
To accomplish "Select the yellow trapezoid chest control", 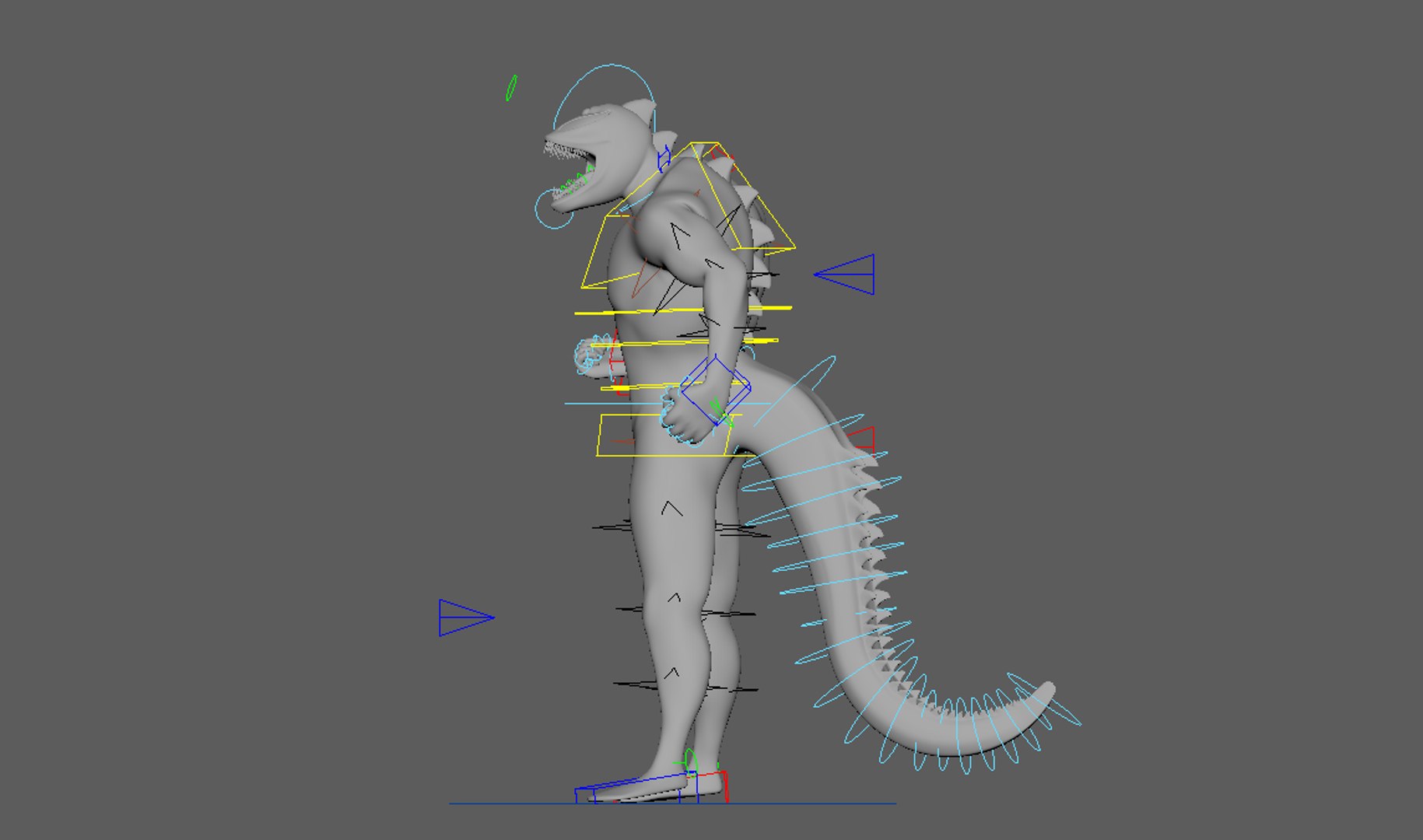I will click(x=688, y=215).
